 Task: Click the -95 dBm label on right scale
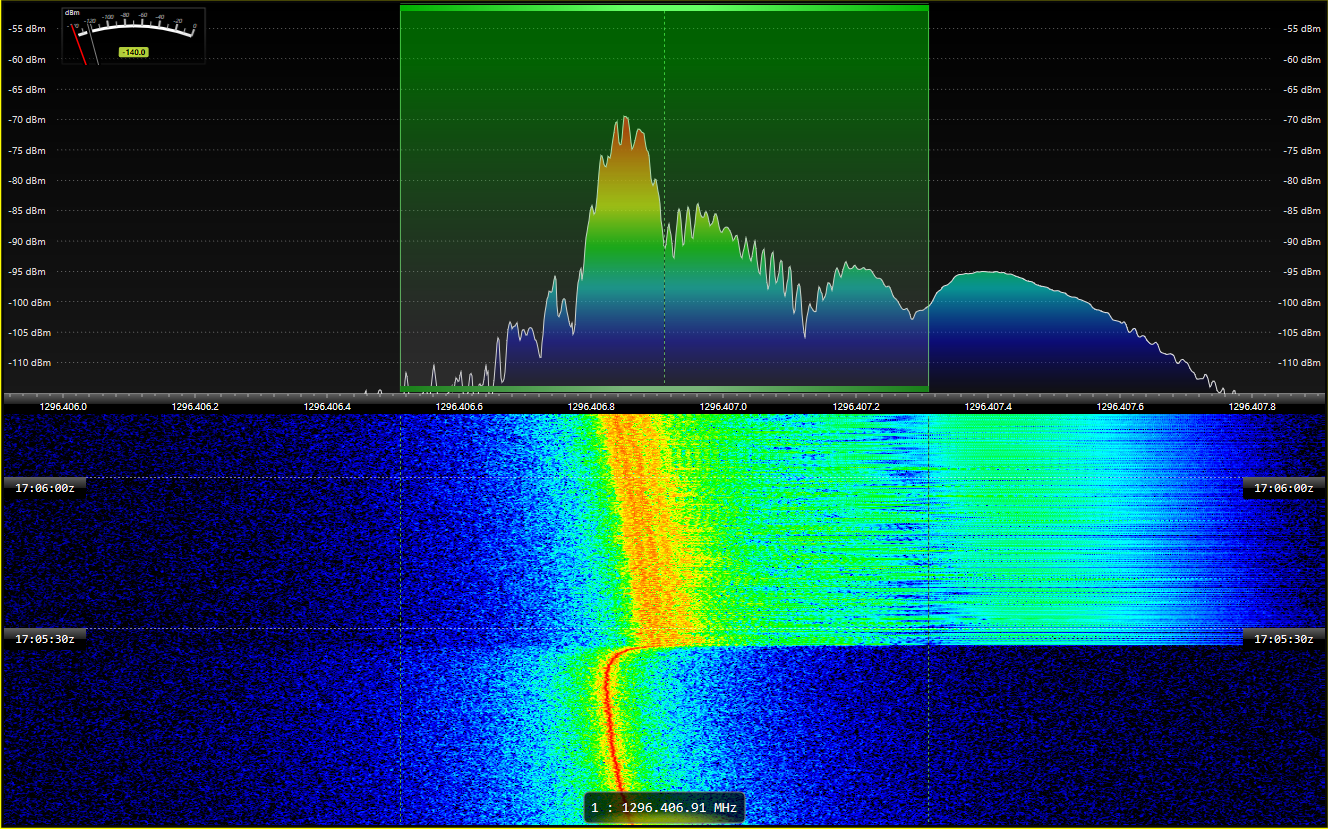click(x=1302, y=272)
